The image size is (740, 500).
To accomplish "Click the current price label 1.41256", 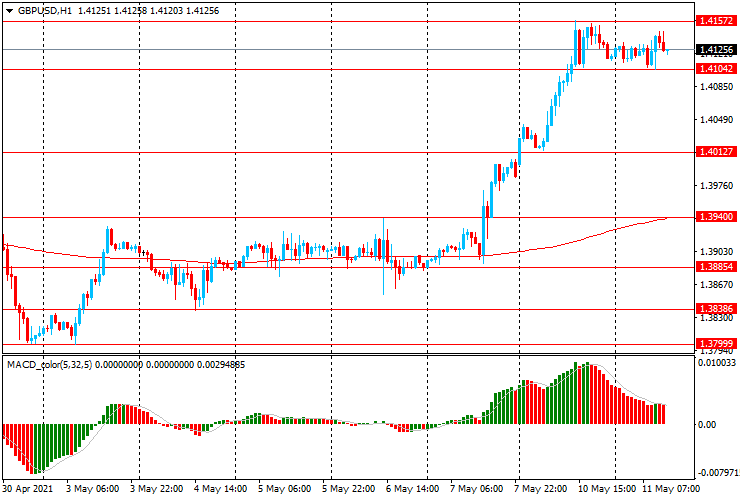I will pos(716,49).
